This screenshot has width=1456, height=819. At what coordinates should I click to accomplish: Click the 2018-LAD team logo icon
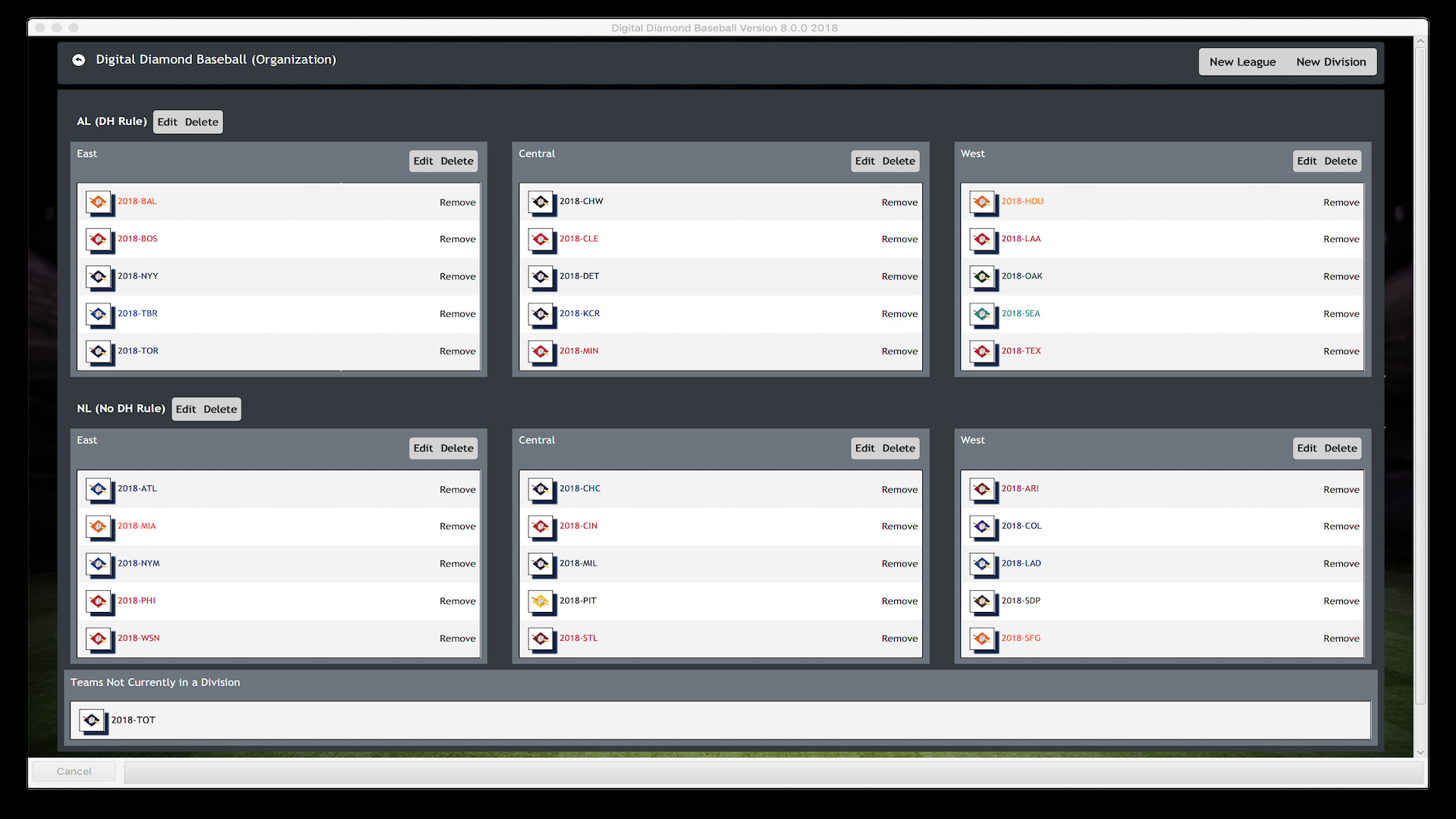pos(983,564)
